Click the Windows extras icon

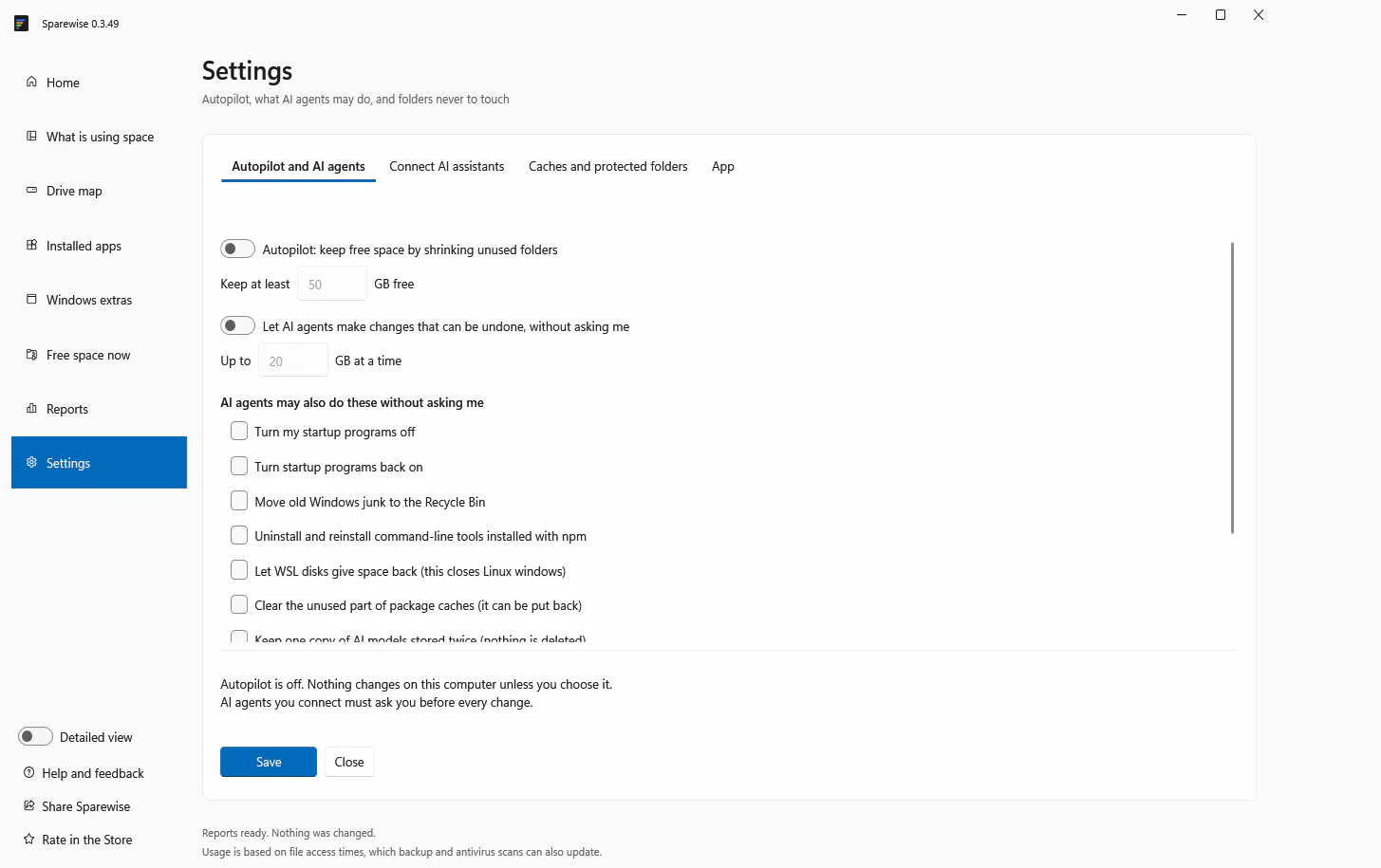click(31, 299)
